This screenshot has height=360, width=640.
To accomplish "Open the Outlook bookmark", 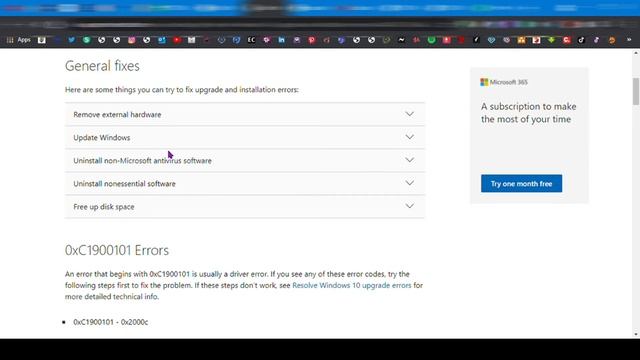I will click(162, 40).
